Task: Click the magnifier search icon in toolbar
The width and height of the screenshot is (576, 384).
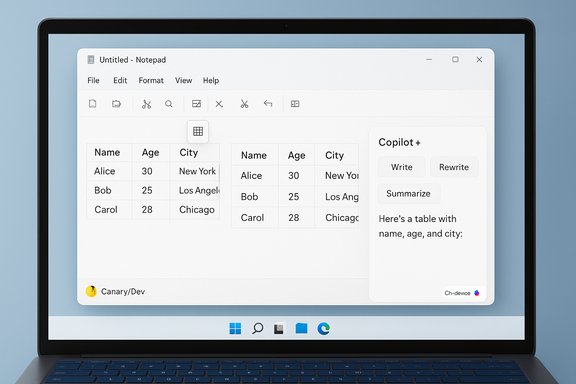Action: (x=169, y=104)
